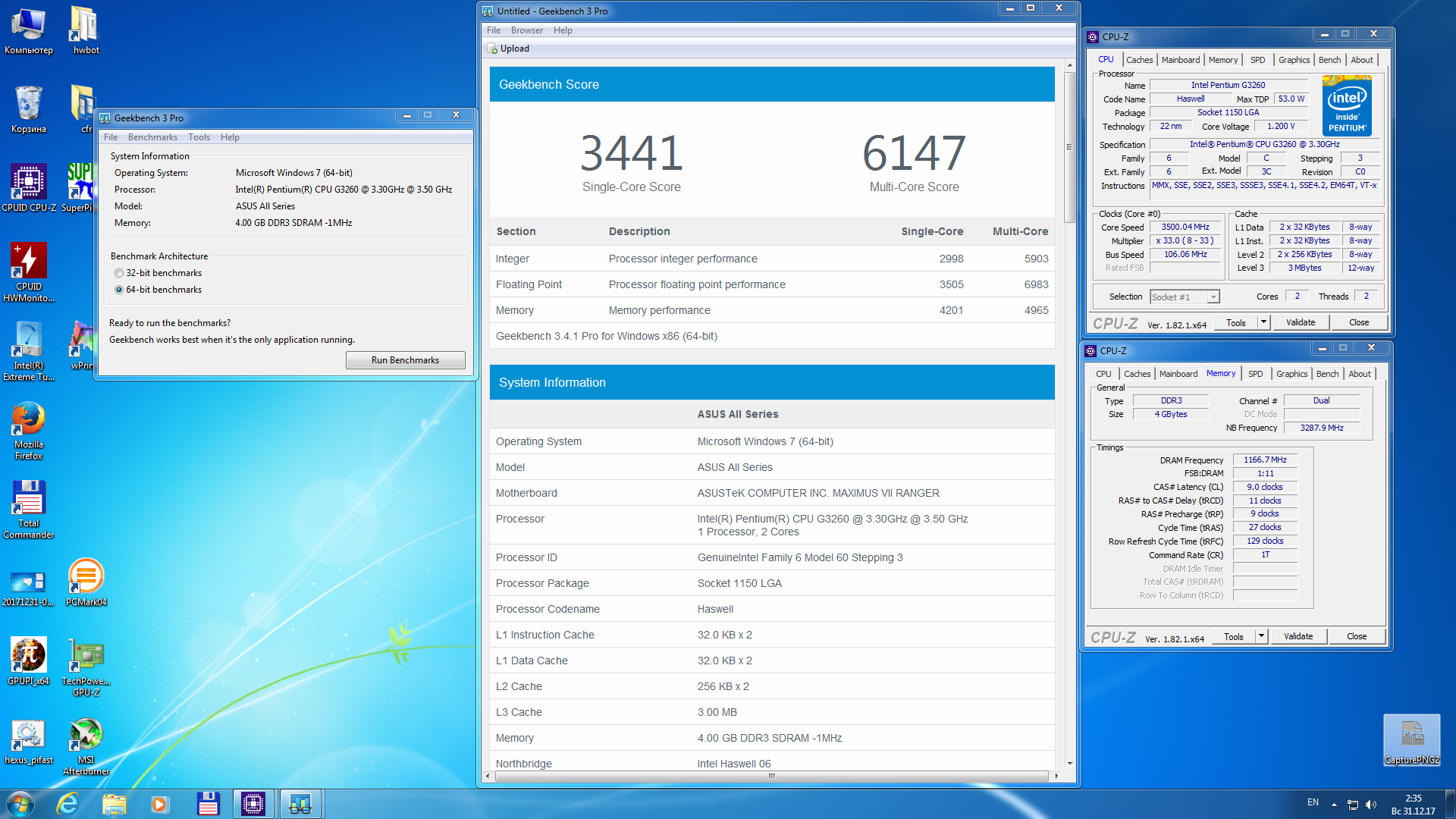This screenshot has height=819, width=1456.
Task: Click the Intel Pentium inside logo
Action: pos(1347,105)
